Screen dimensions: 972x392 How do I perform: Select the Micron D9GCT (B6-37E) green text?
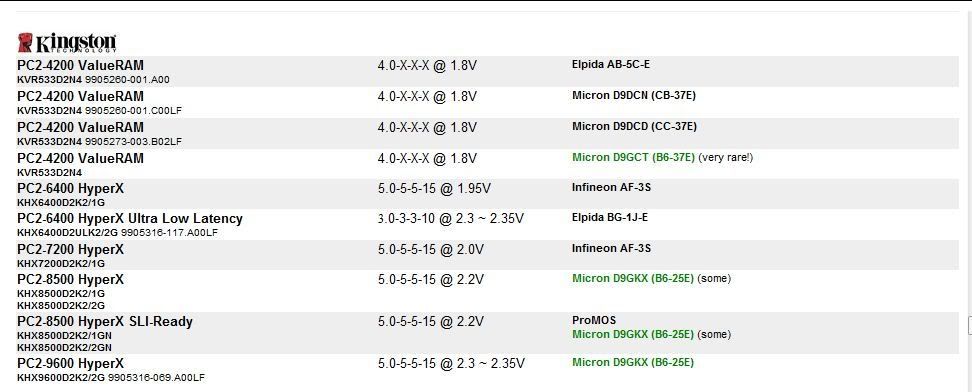click(x=633, y=158)
